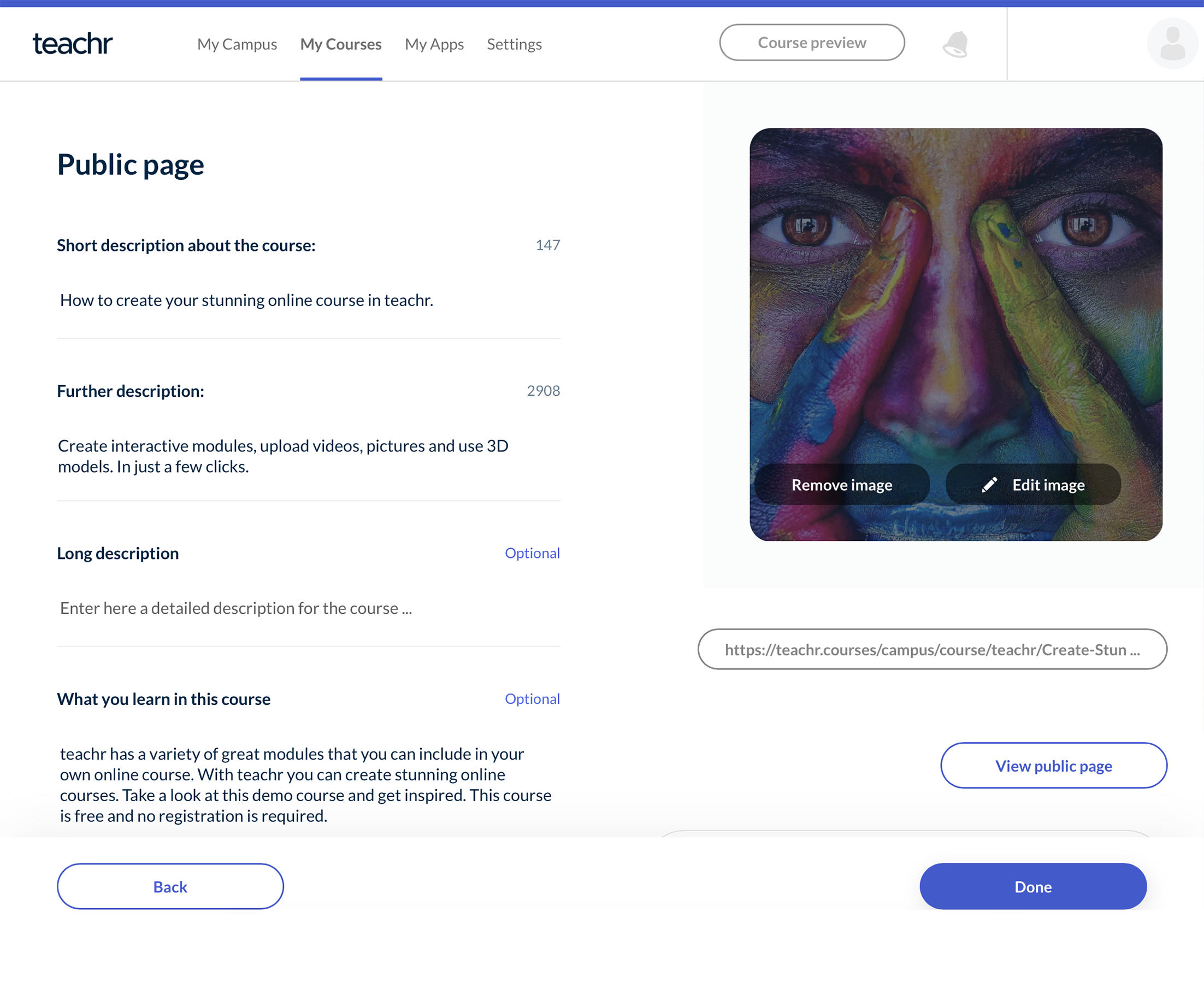
Task: Go to My Campus
Action: (x=237, y=44)
